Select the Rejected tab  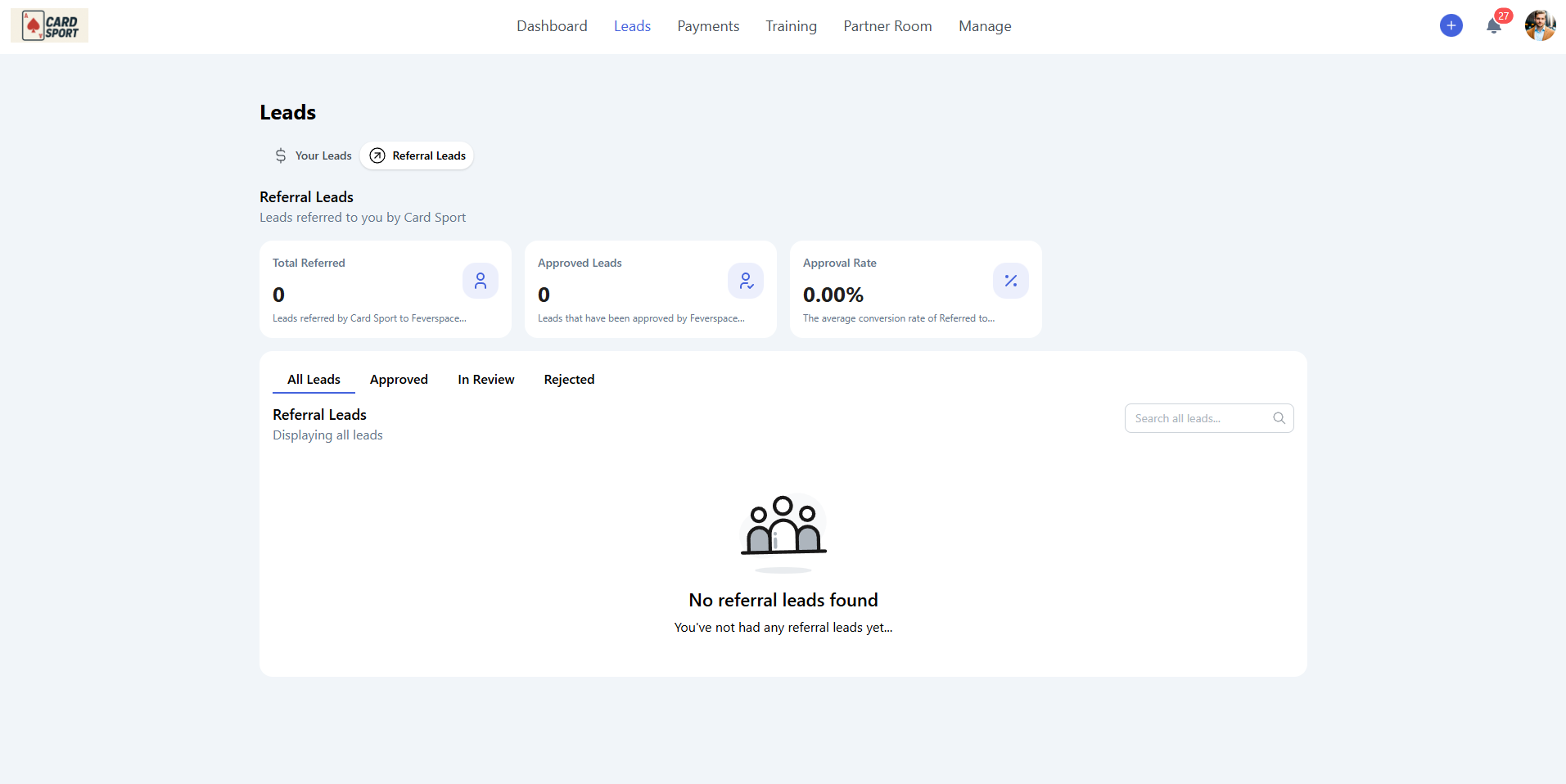tap(569, 380)
